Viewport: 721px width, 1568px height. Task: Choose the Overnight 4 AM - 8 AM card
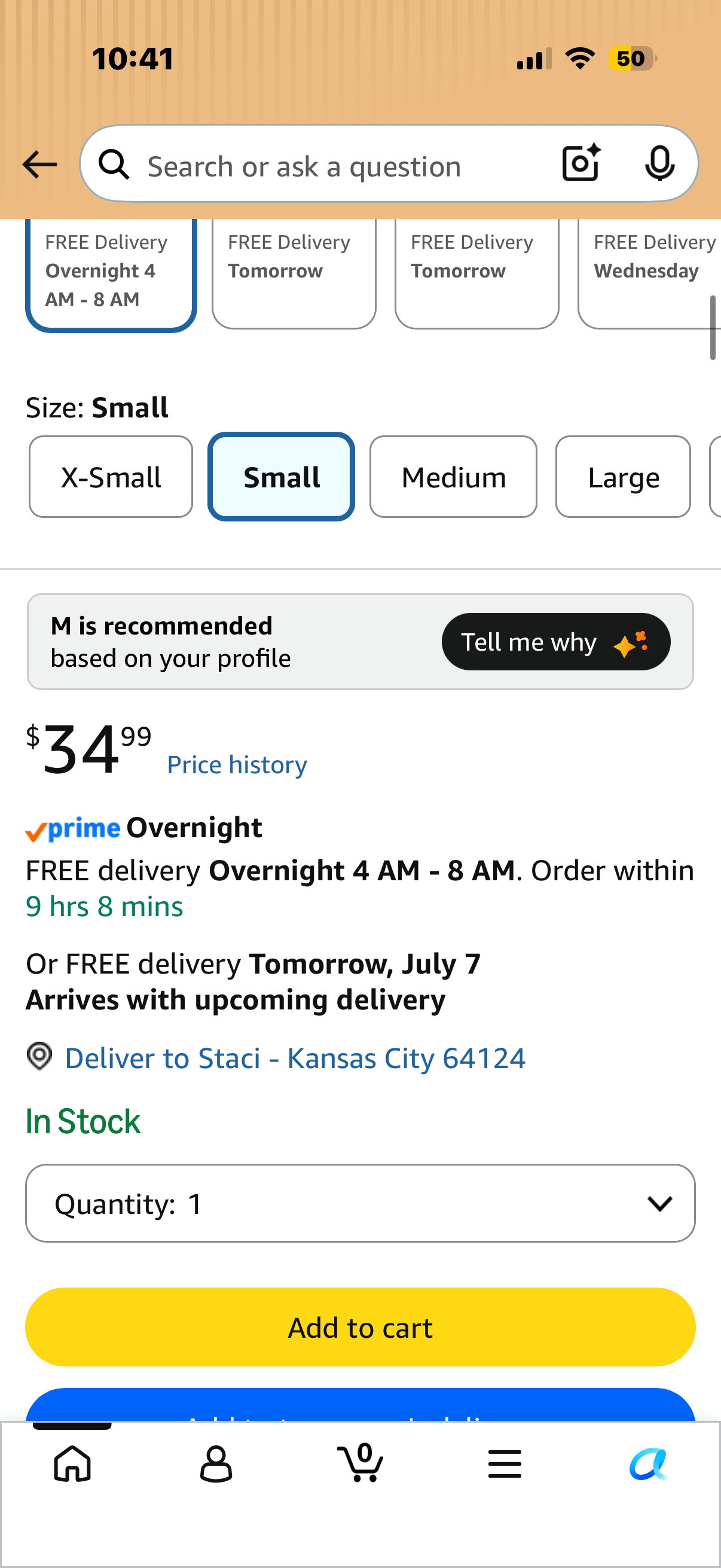pyautogui.click(x=111, y=273)
